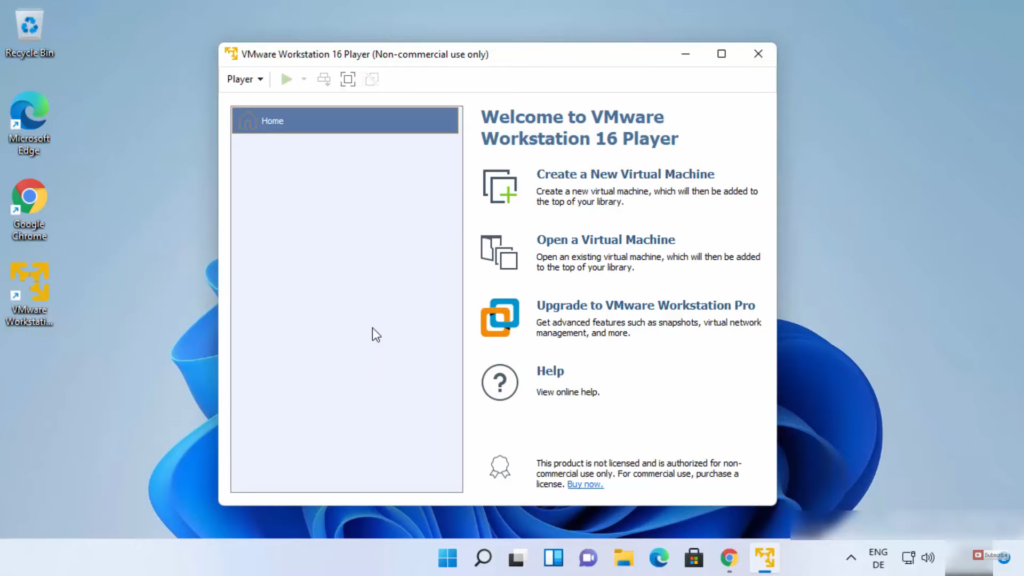Switch the ENG DE input language
This screenshot has height=576, width=1024.
click(x=878, y=558)
